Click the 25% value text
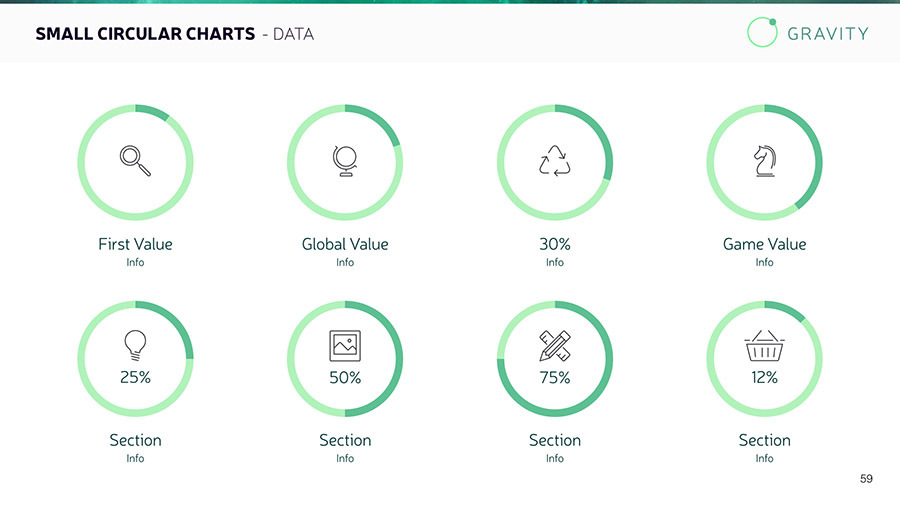 [x=135, y=378]
